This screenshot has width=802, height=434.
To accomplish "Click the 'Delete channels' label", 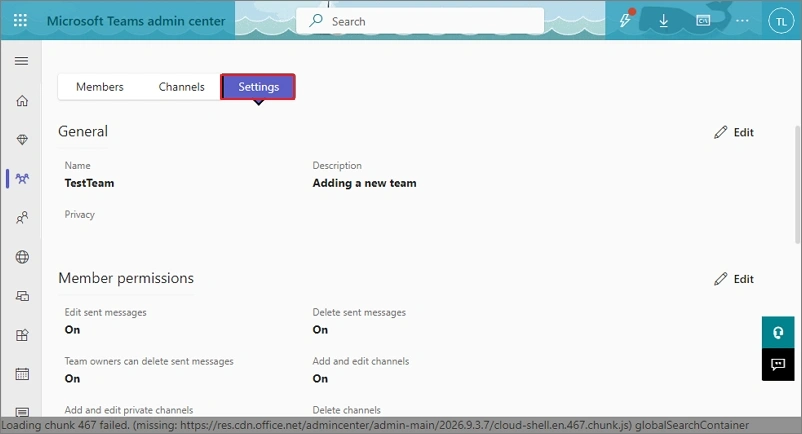I will [347, 410].
